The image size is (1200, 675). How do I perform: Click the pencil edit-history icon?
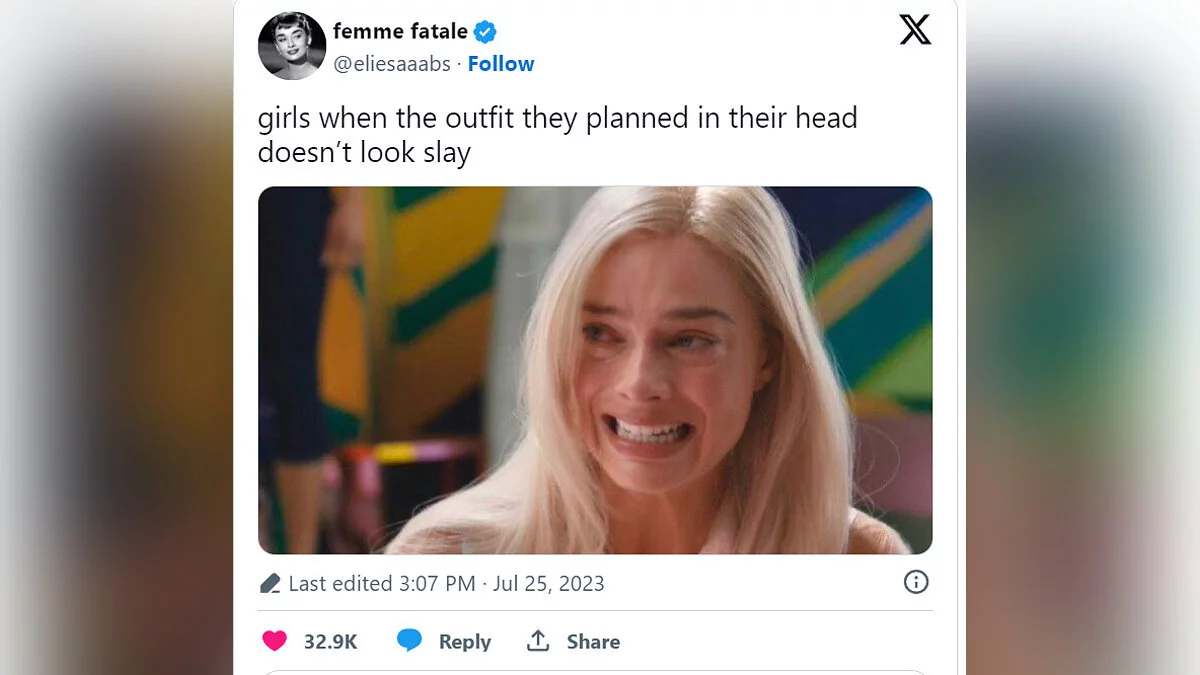pyautogui.click(x=269, y=583)
